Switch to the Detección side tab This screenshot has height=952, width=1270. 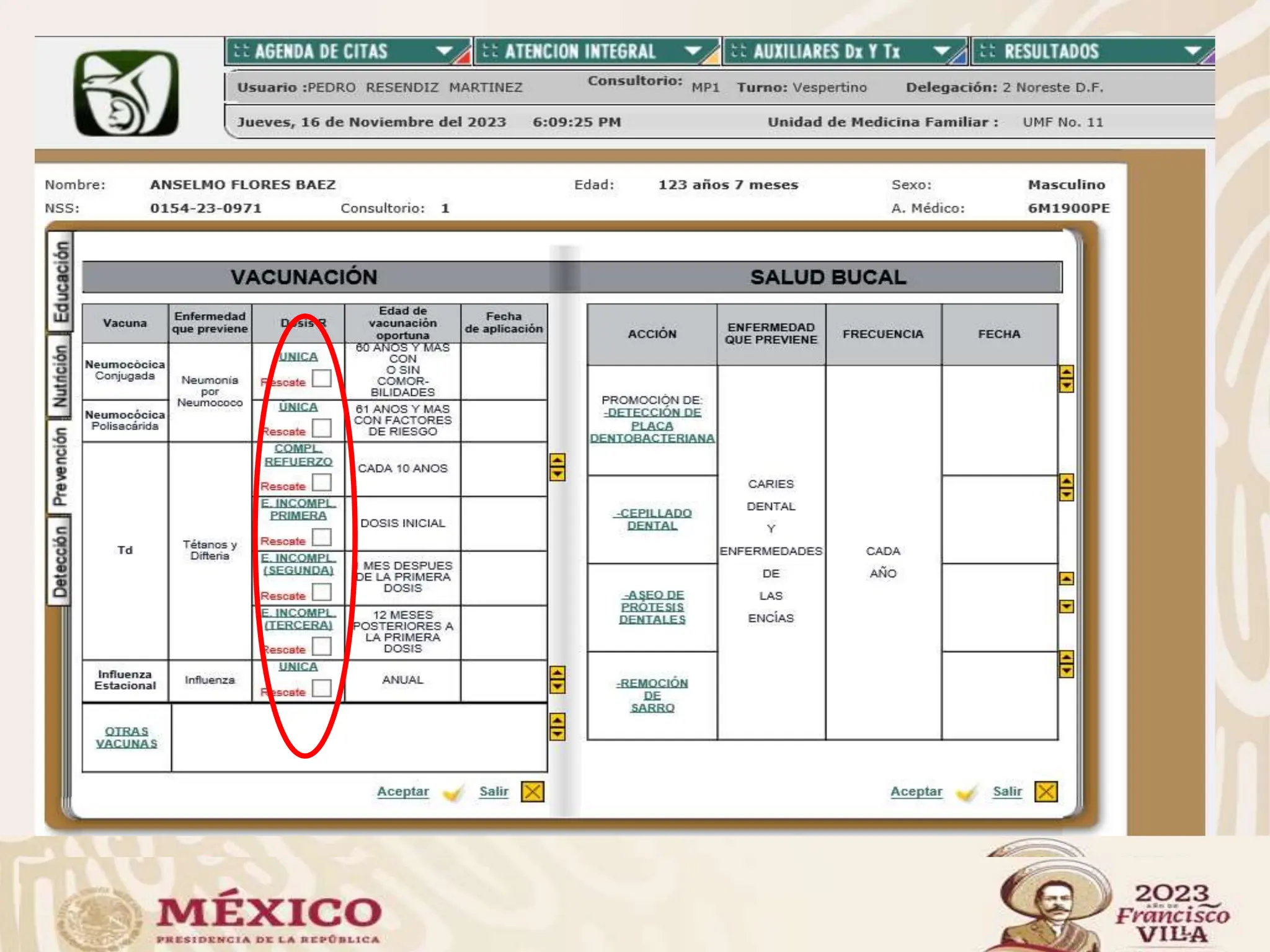tap(60, 561)
